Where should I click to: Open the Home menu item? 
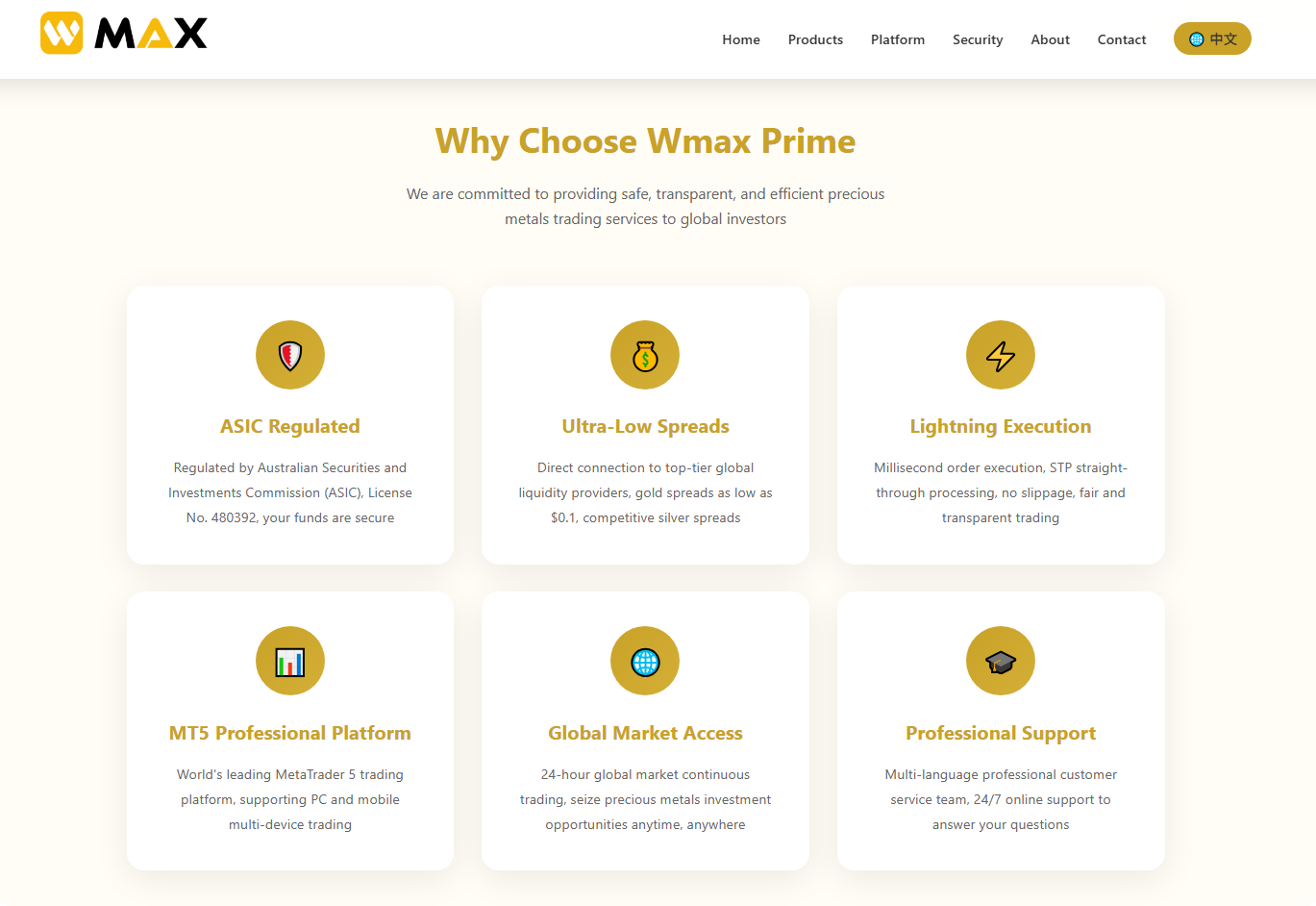pos(741,39)
